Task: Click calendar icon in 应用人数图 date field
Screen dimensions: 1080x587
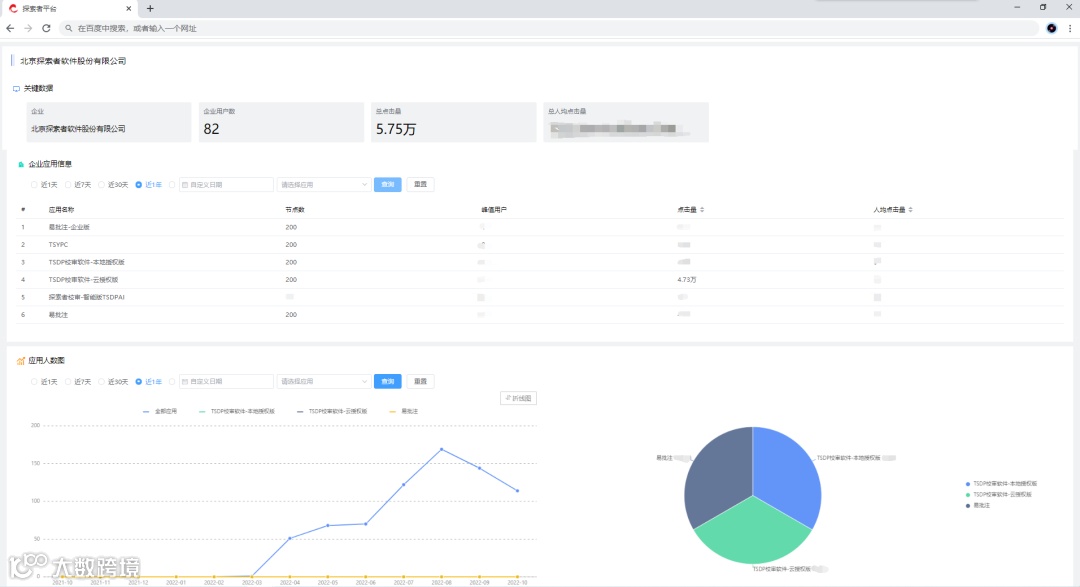Action: coord(185,382)
